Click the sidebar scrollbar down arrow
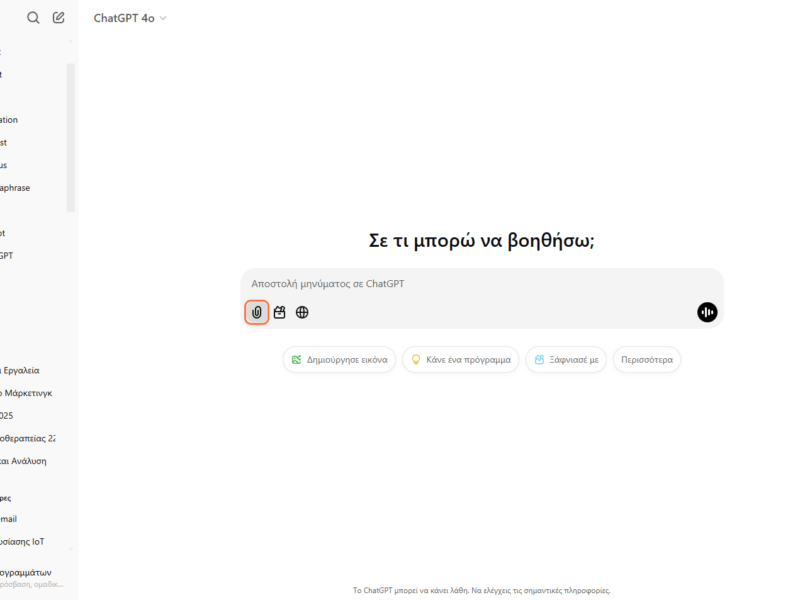This screenshot has width=800, height=600. pos(71,549)
